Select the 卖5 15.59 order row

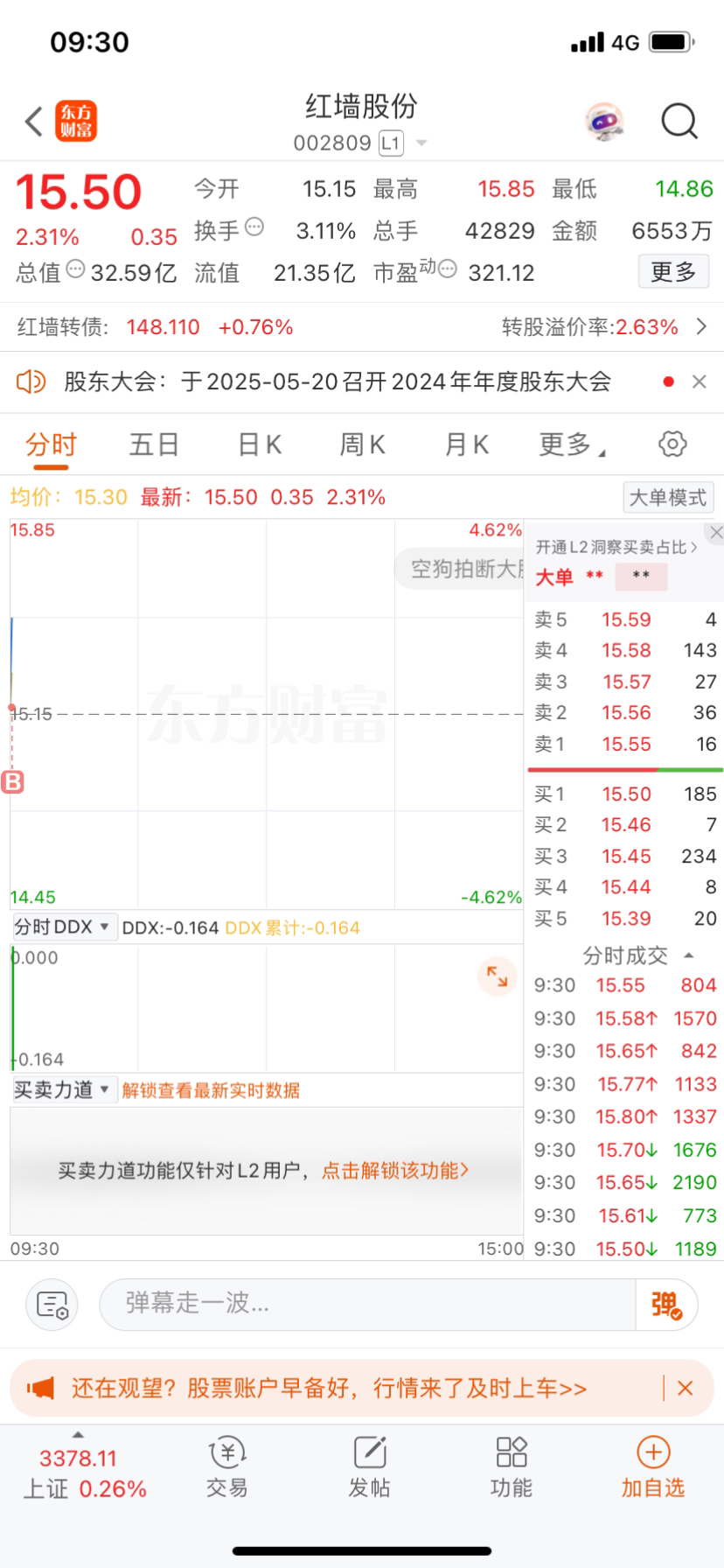click(625, 619)
